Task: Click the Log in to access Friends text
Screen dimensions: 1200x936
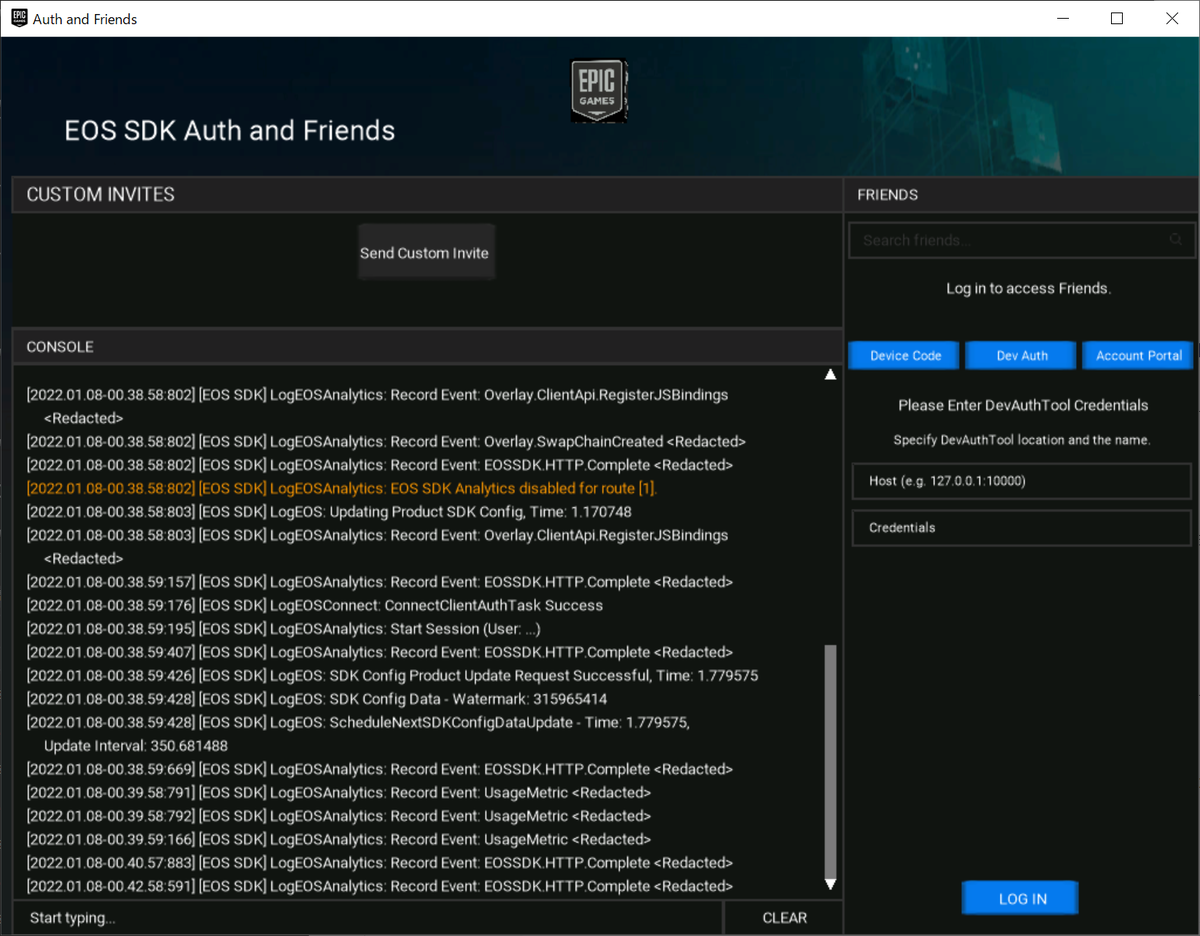Action: point(1029,288)
